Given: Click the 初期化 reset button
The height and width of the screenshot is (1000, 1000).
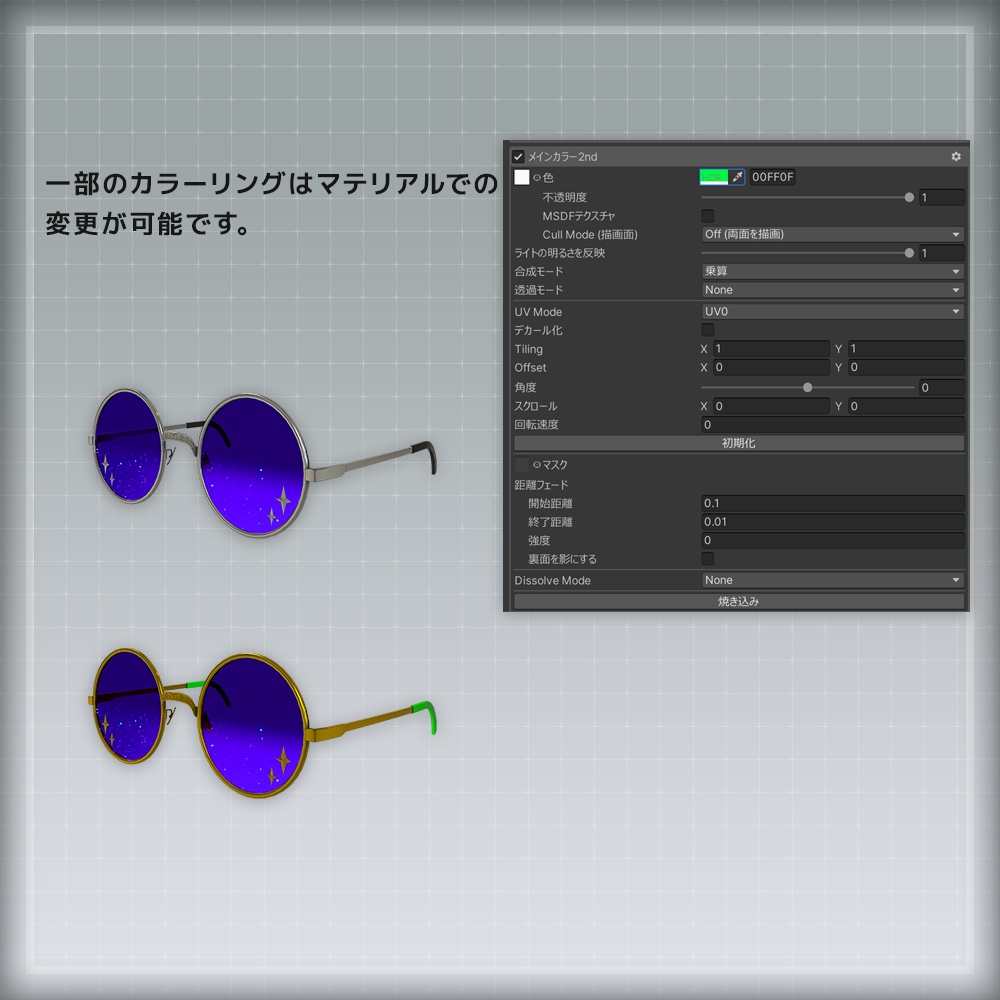Looking at the screenshot, I should (x=739, y=443).
